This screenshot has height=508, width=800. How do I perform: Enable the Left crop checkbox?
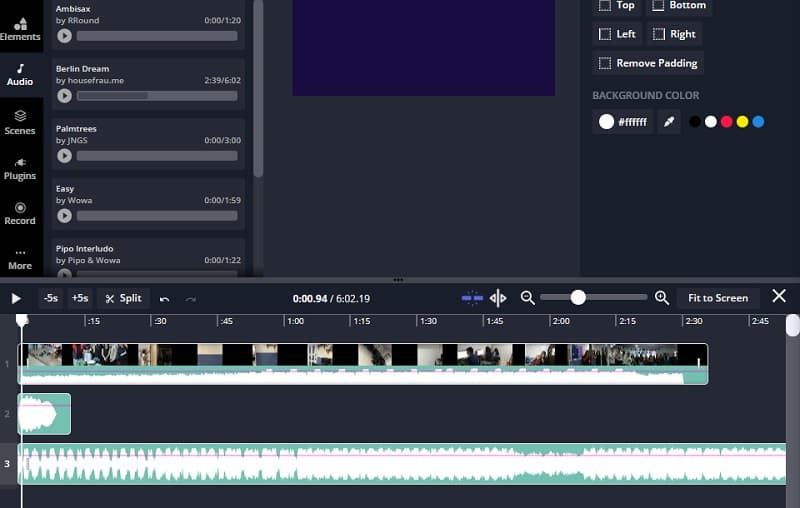[x=605, y=34]
